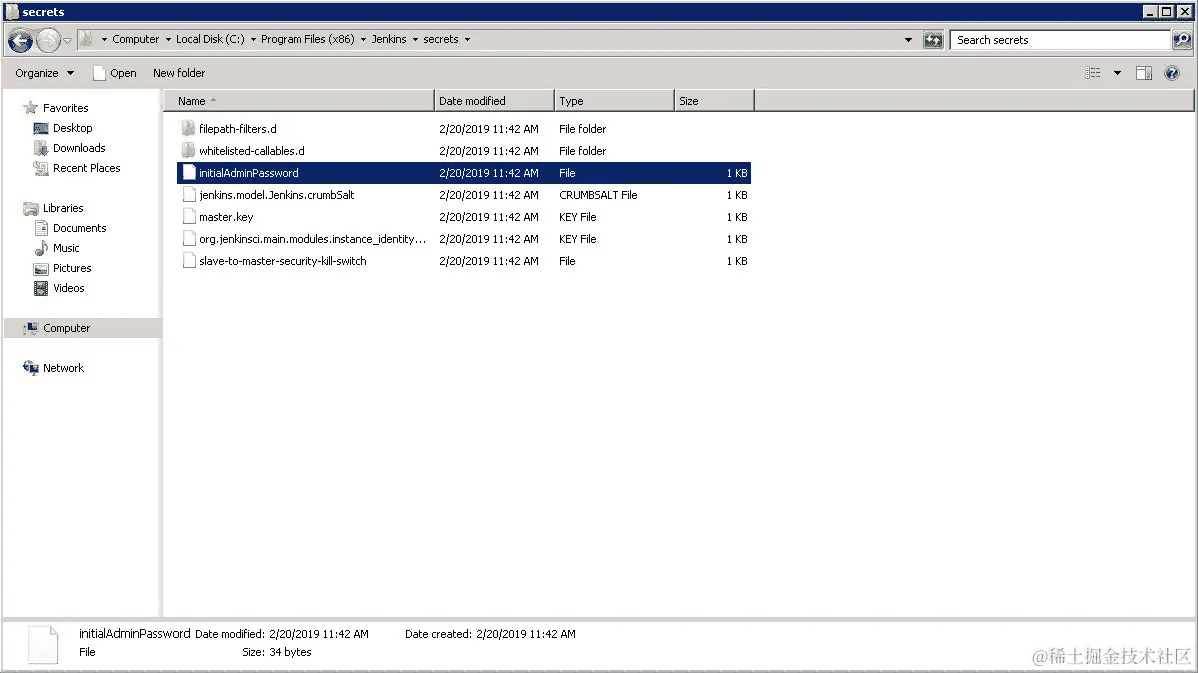
Task: Click the master.key file icon
Action: 189,217
